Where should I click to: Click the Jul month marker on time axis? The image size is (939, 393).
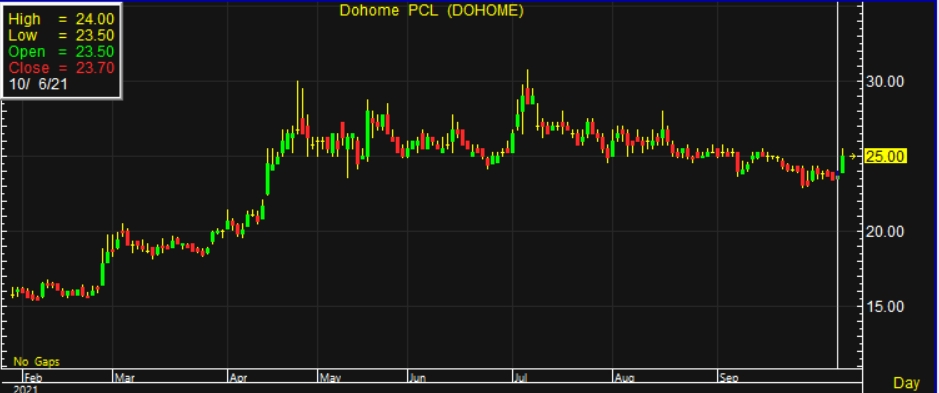[x=520, y=377]
